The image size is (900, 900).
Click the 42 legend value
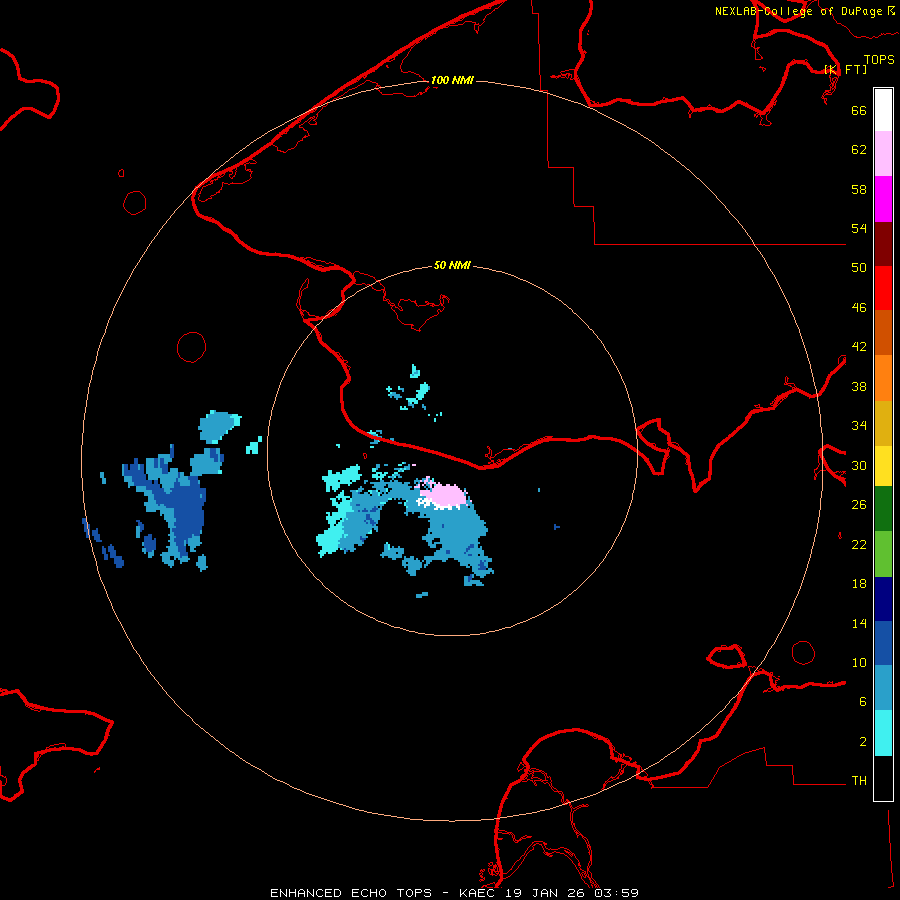859,347
